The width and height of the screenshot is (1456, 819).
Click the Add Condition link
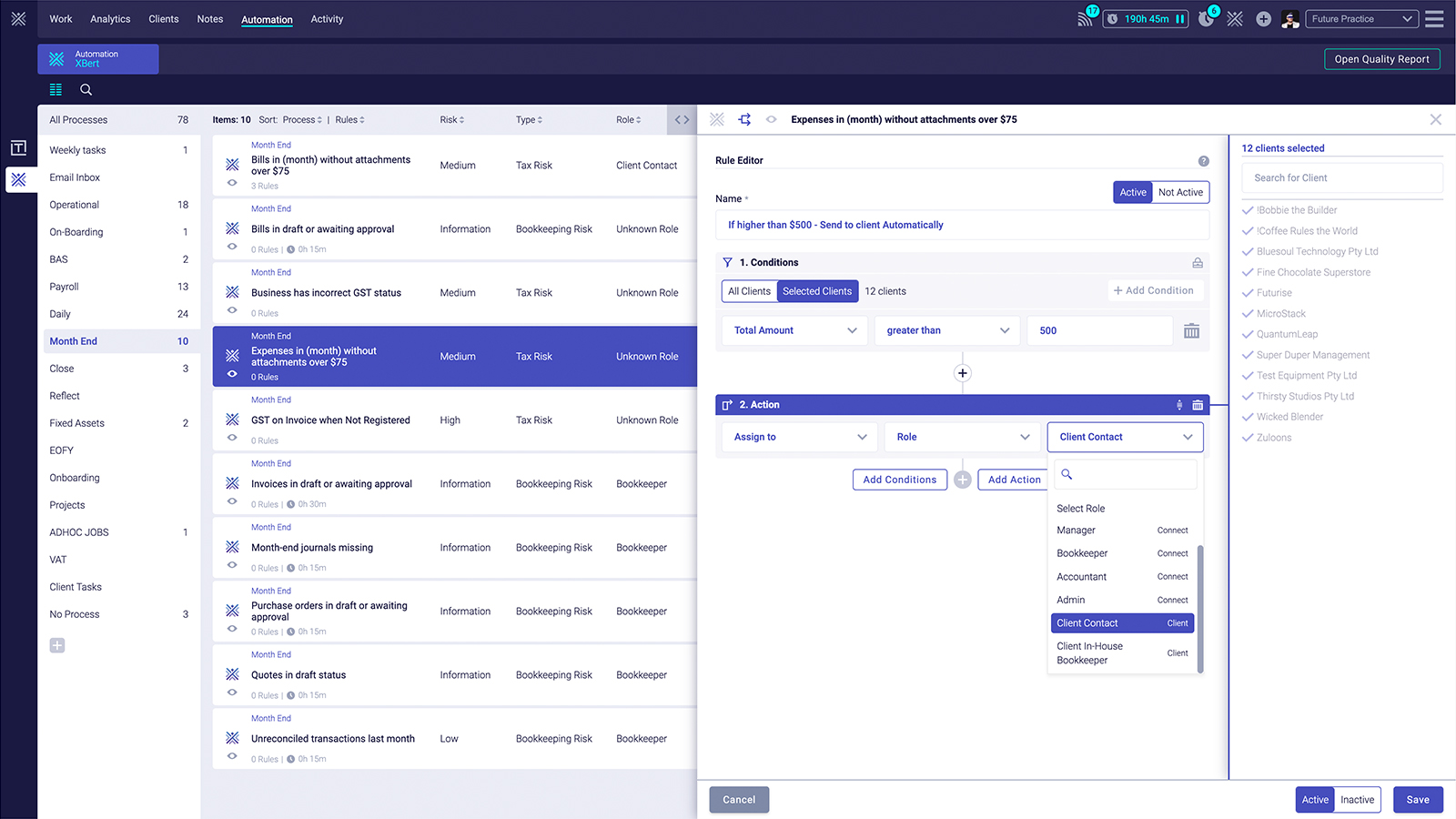tap(1153, 290)
